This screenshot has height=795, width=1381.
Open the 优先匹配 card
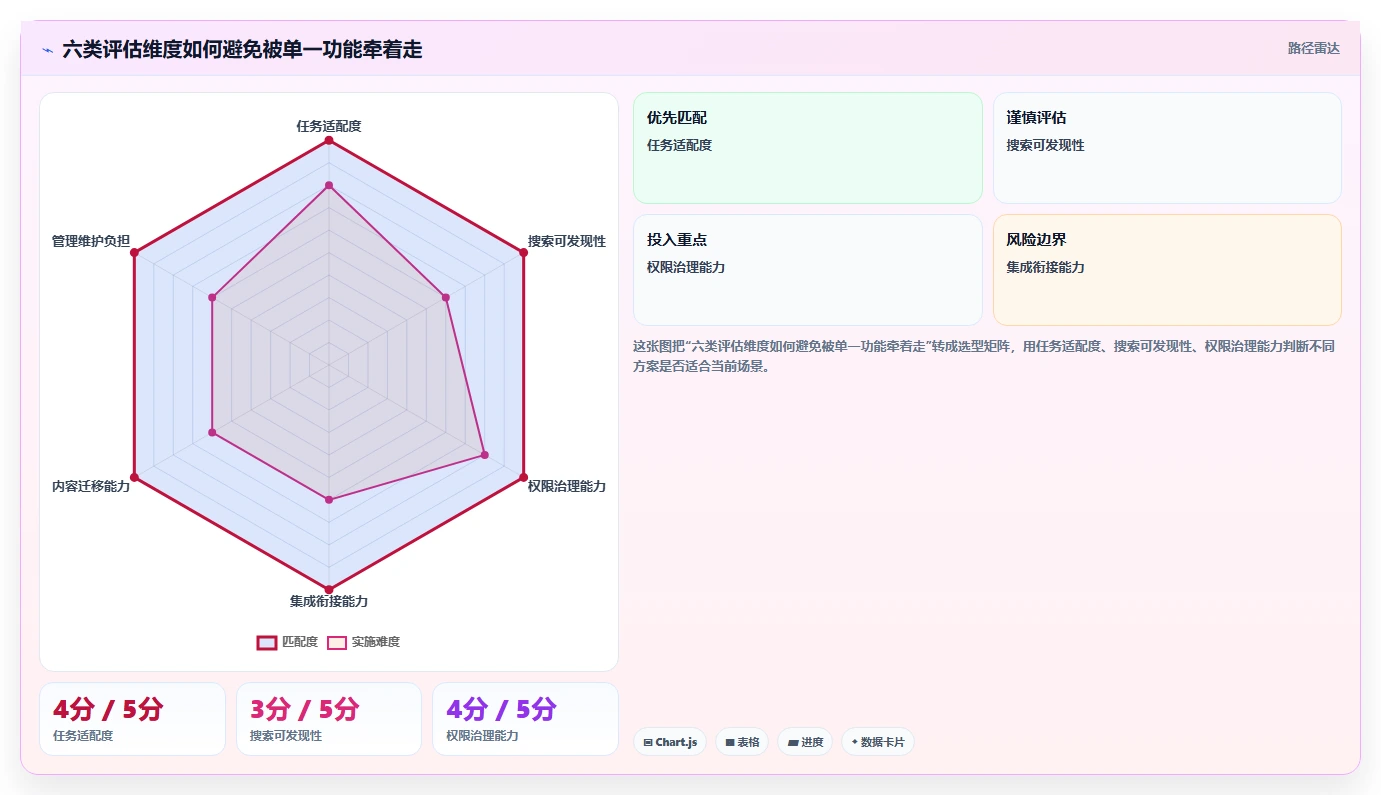coord(808,148)
